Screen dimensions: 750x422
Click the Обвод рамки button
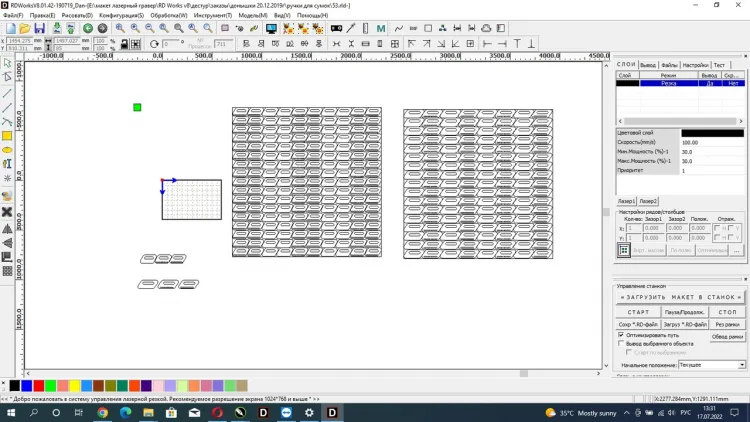point(727,337)
